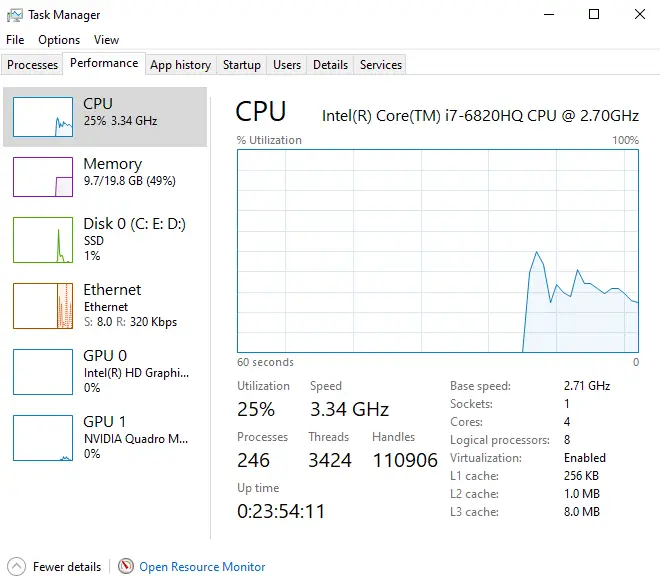Go to the Startup tab
The image size is (660, 585).
tap(242, 65)
